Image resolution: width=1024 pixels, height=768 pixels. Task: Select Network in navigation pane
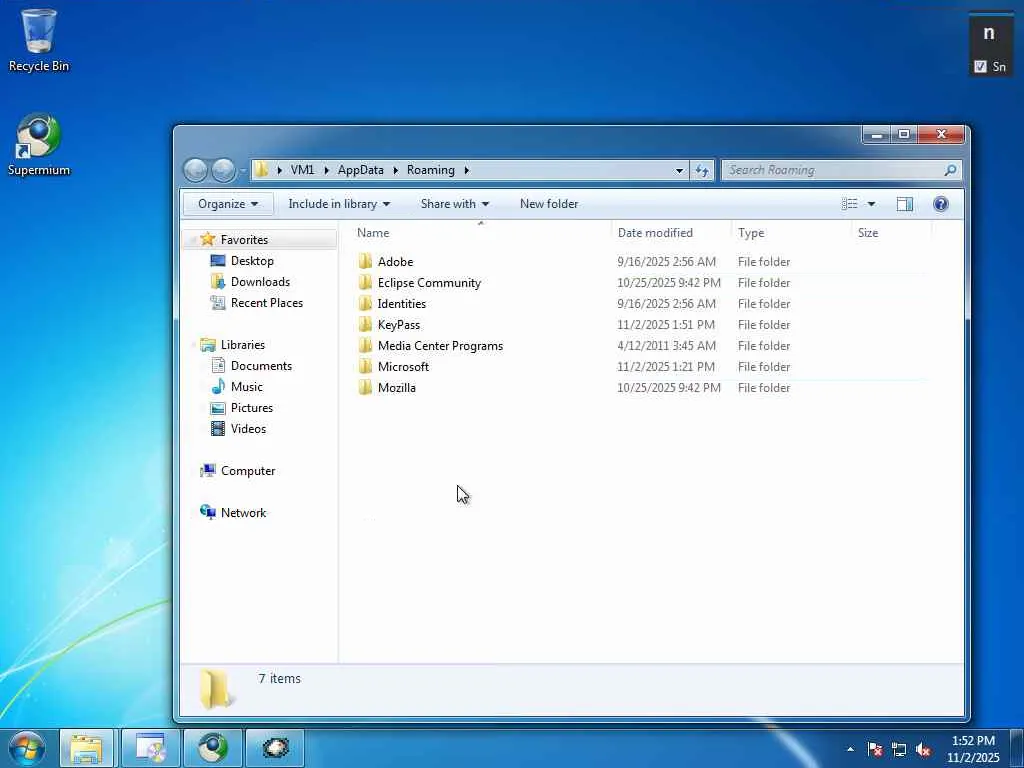coord(243,513)
